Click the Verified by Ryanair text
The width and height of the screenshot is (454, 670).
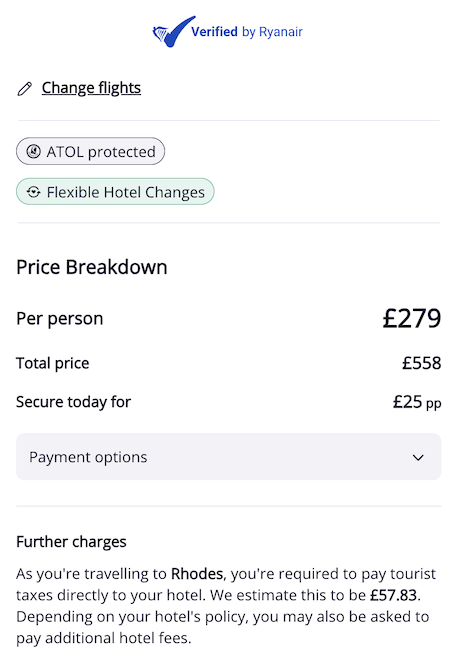pyautogui.click(x=247, y=32)
